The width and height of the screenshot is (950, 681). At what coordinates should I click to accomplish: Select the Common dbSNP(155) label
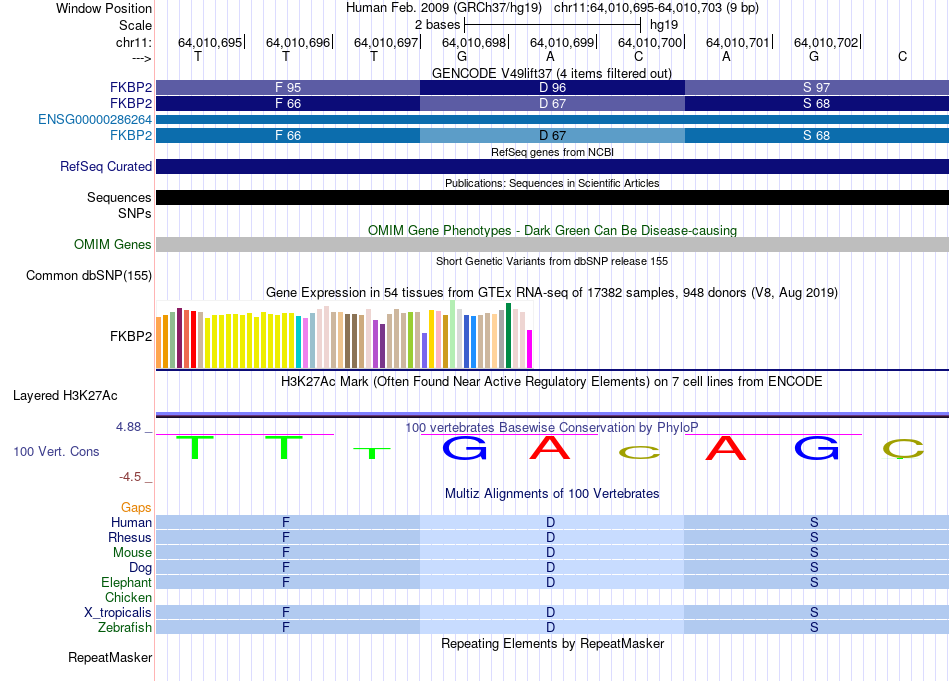tap(88, 276)
